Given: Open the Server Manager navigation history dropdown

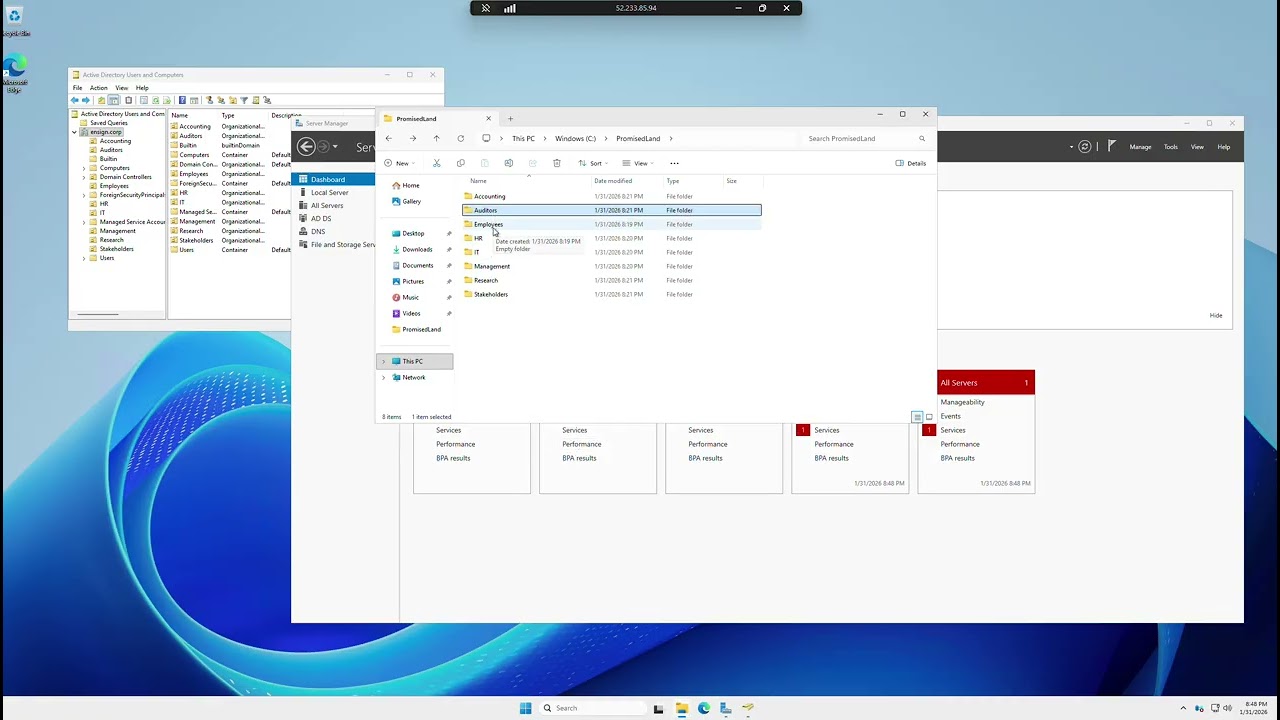Looking at the screenshot, I should tap(335, 147).
